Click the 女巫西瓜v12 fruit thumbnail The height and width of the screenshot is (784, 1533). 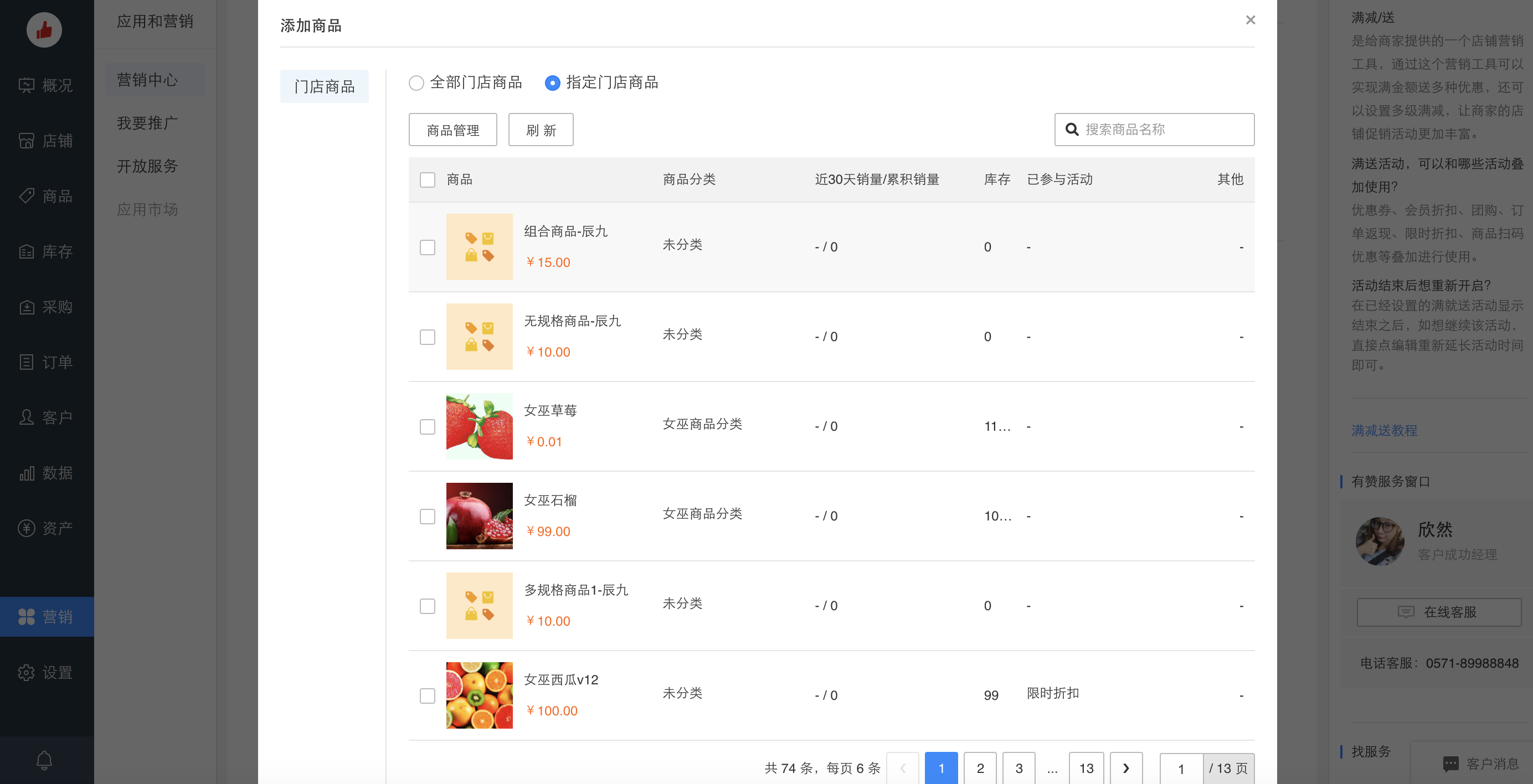[x=479, y=695]
